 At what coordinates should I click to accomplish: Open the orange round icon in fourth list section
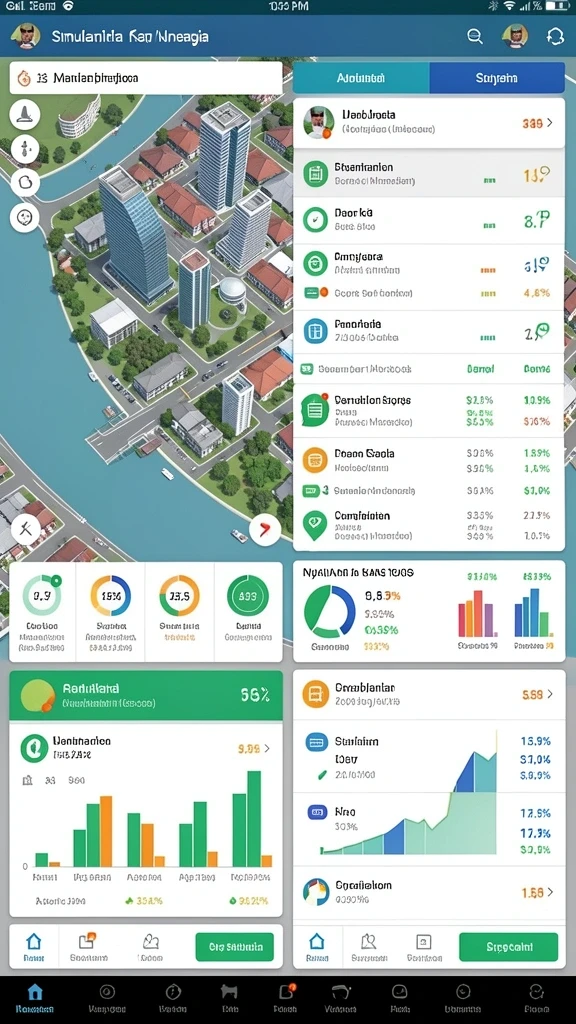pos(315,460)
